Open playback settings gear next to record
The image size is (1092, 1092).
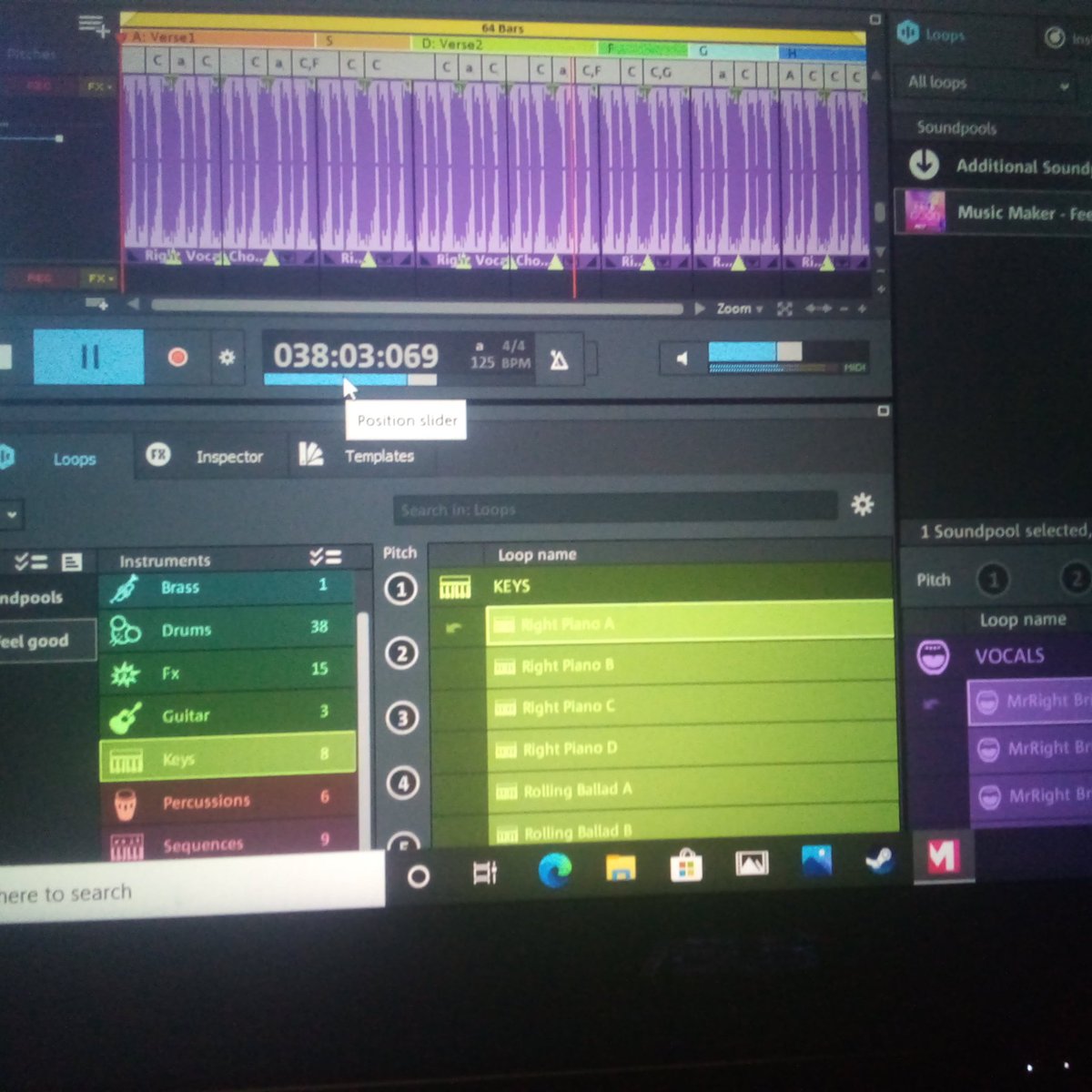[227, 358]
